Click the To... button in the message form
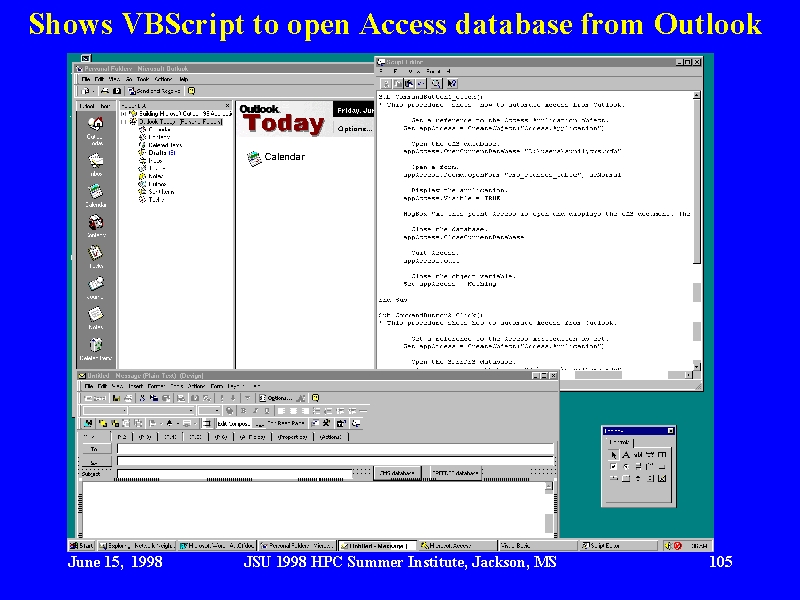800x600 pixels. point(96,449)
